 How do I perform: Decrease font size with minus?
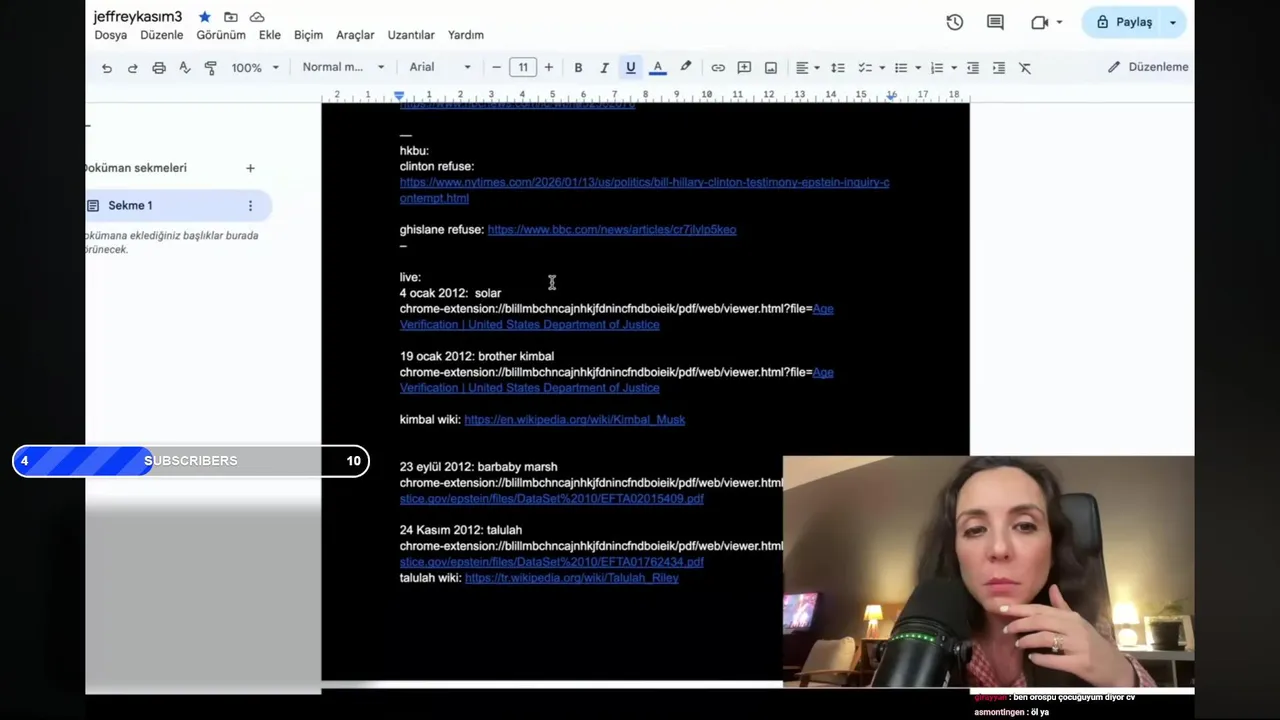point(497,67)
